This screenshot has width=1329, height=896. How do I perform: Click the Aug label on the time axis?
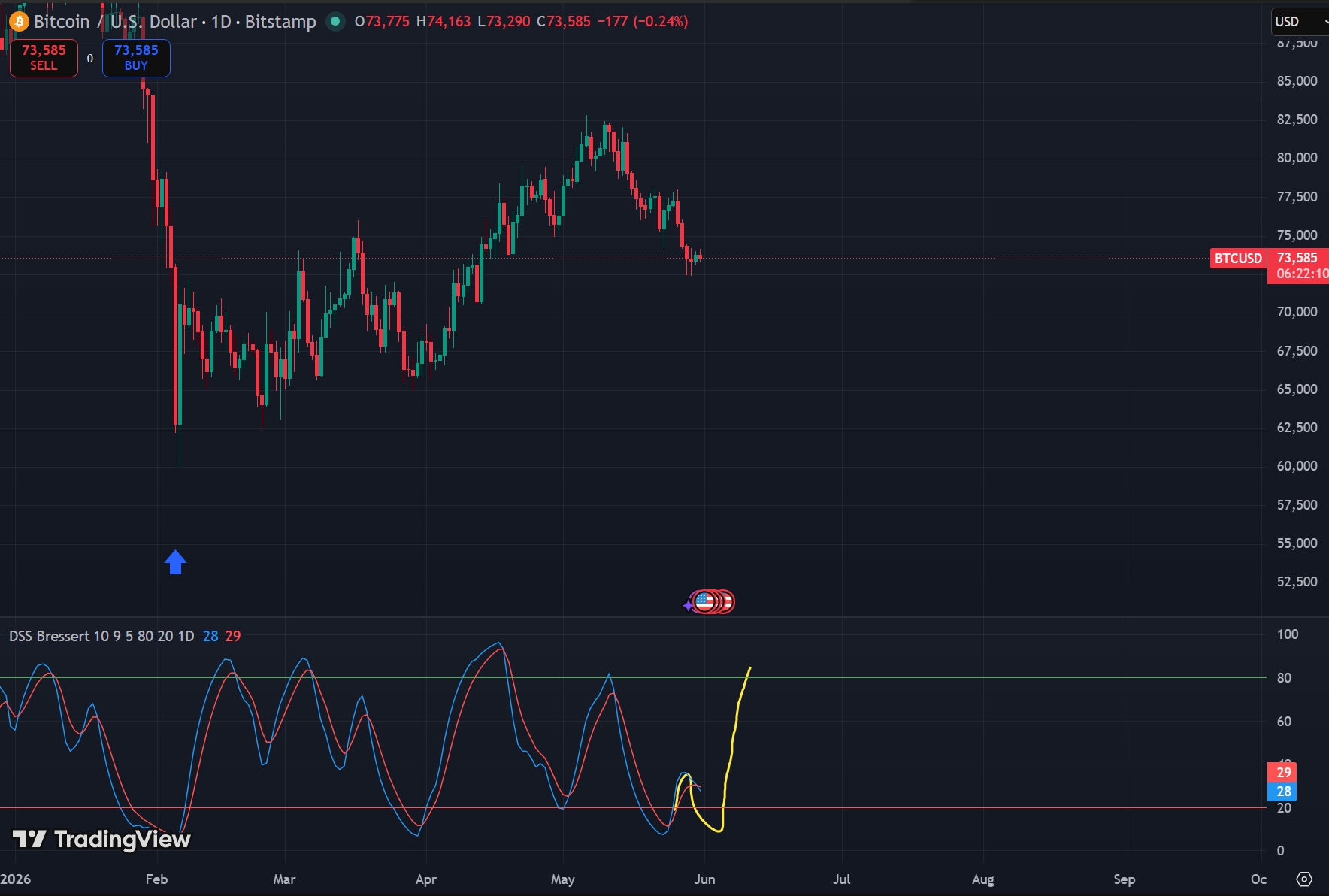coord(982,879)
